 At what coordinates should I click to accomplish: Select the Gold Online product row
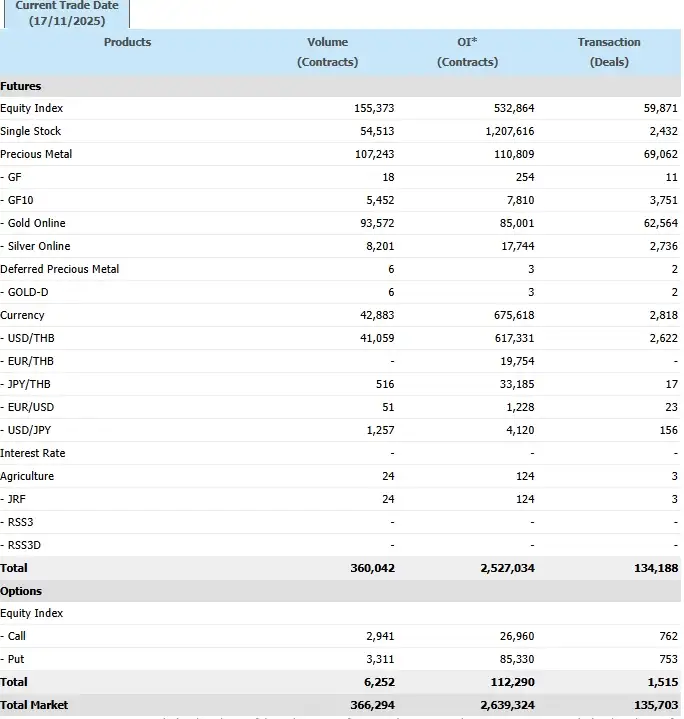(36, 223)
